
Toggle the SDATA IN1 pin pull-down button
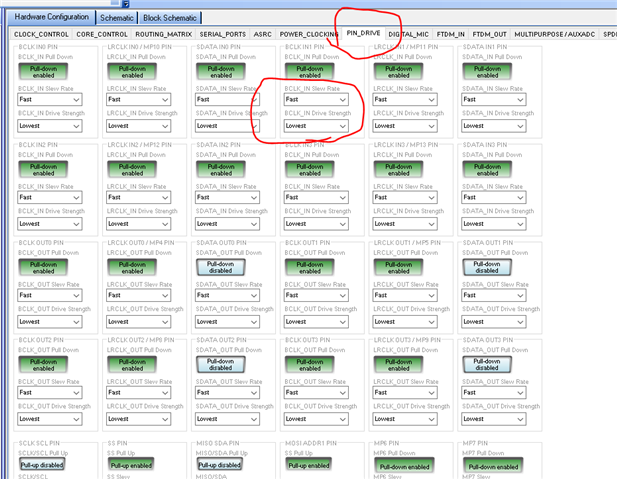487,72
